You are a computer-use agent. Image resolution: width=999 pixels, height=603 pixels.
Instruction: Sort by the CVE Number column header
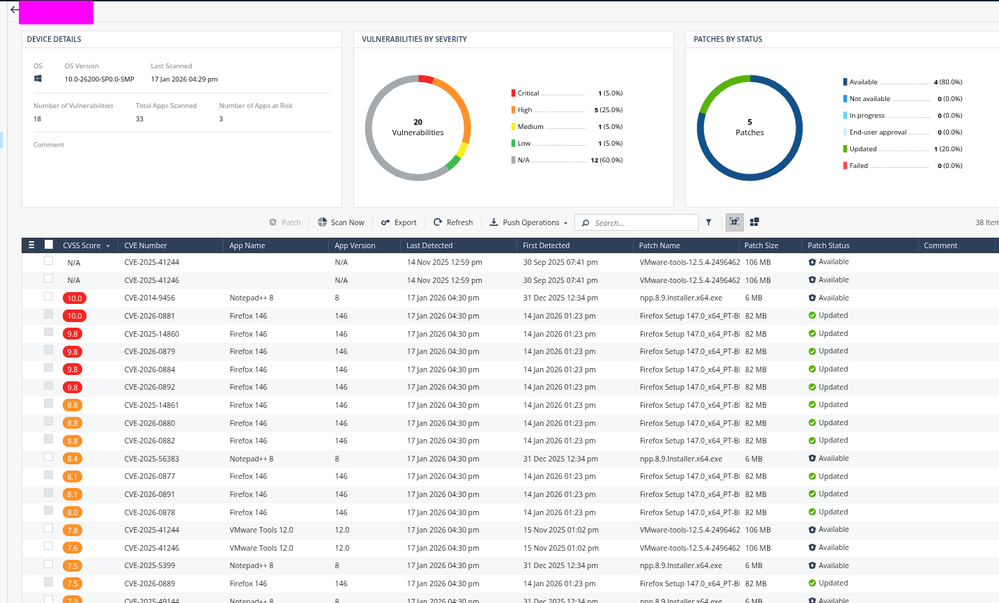click(x=145, y=245)
